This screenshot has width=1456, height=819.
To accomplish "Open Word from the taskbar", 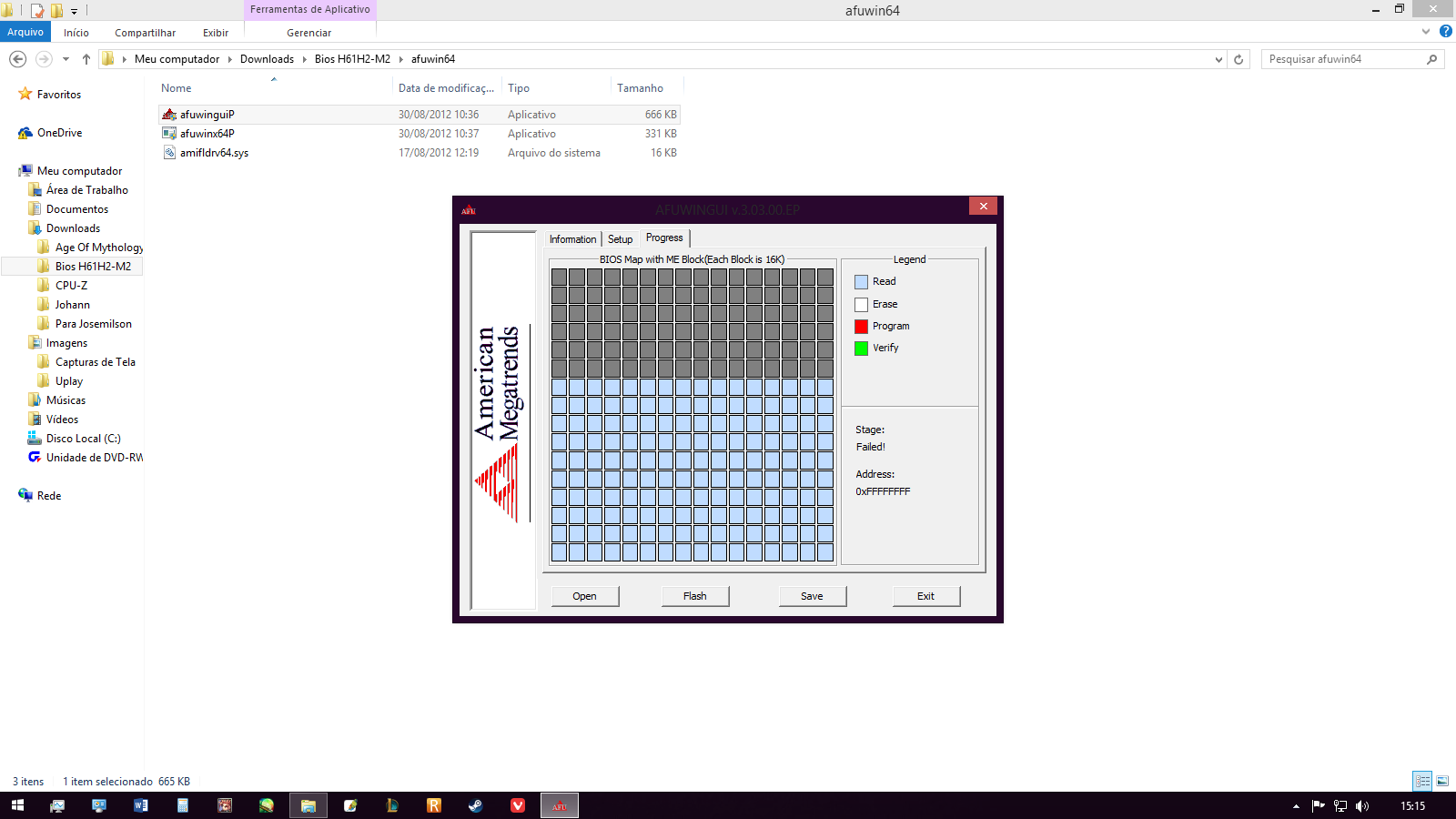I will point(141,805).
